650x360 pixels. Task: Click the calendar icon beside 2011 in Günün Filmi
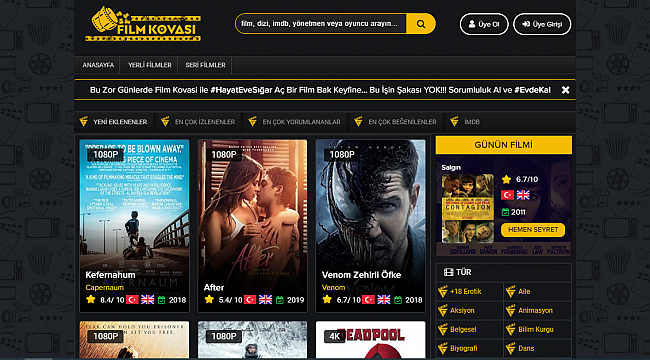505,212
